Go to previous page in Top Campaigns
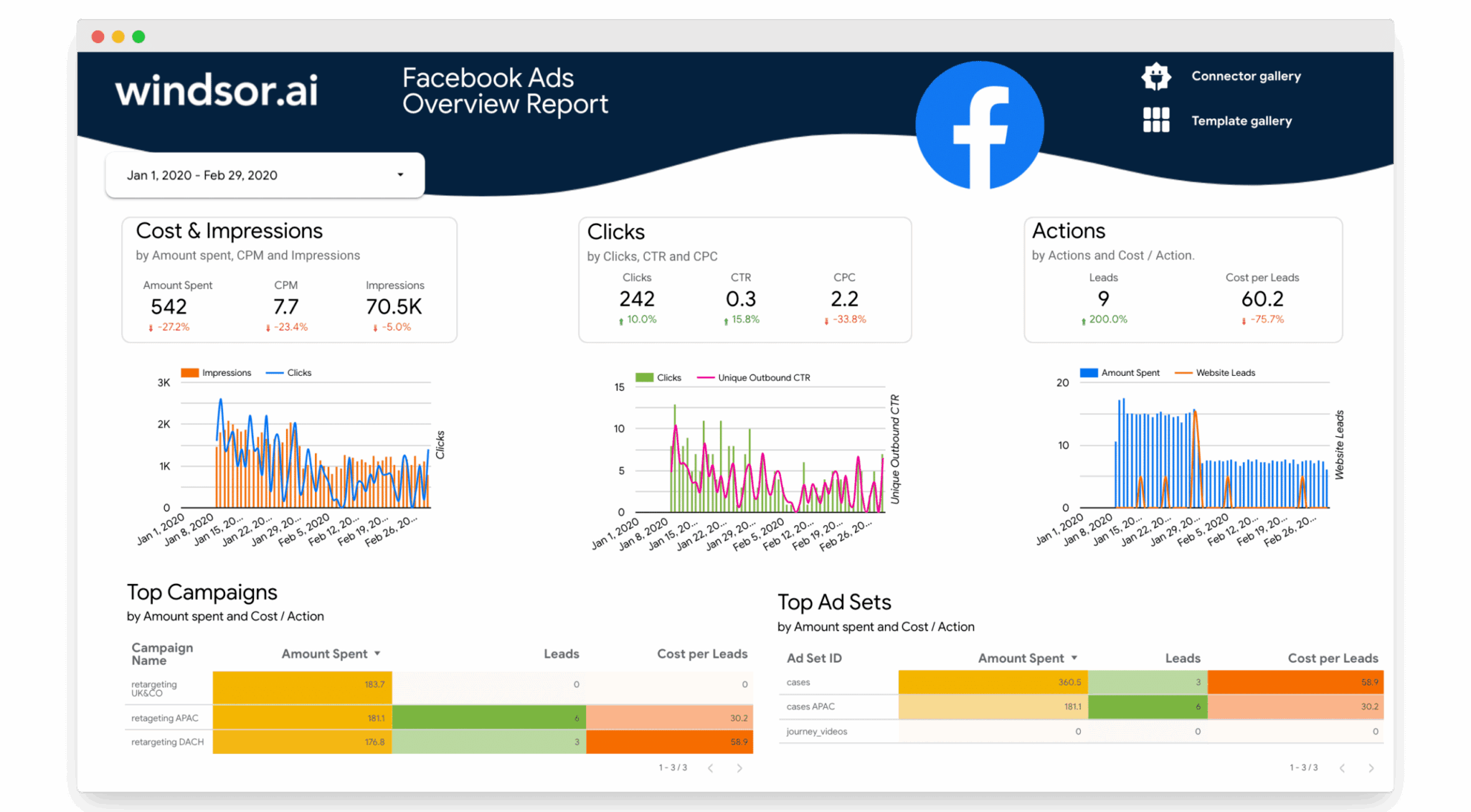 coord(711,768)
